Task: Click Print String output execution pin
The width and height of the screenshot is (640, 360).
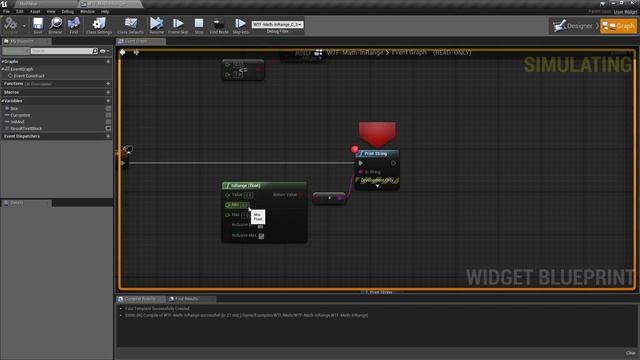Action: 393,163
